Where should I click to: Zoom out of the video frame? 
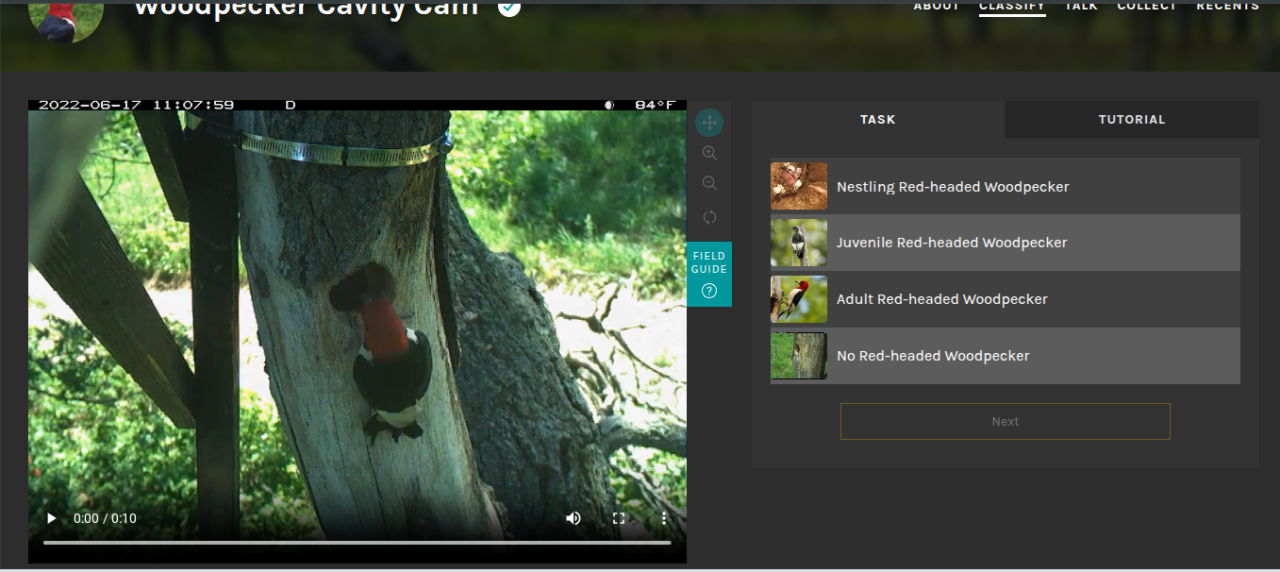709,183
